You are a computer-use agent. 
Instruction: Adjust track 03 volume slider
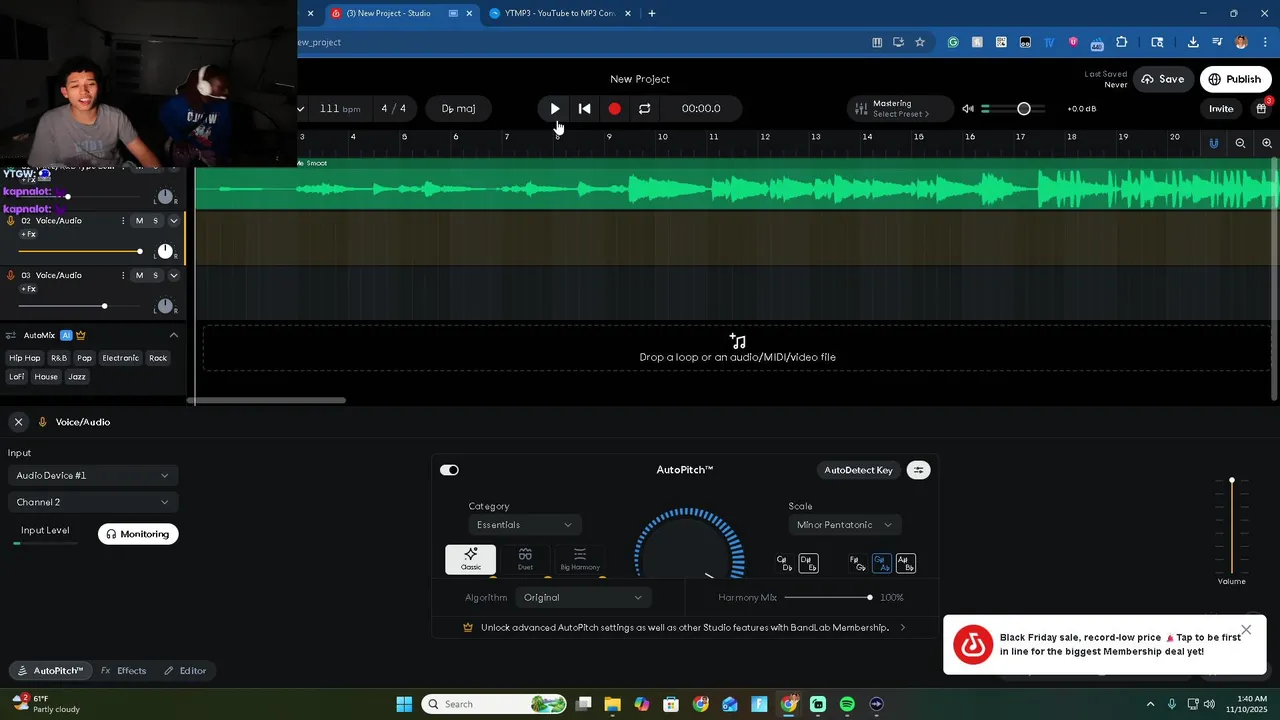104,306
